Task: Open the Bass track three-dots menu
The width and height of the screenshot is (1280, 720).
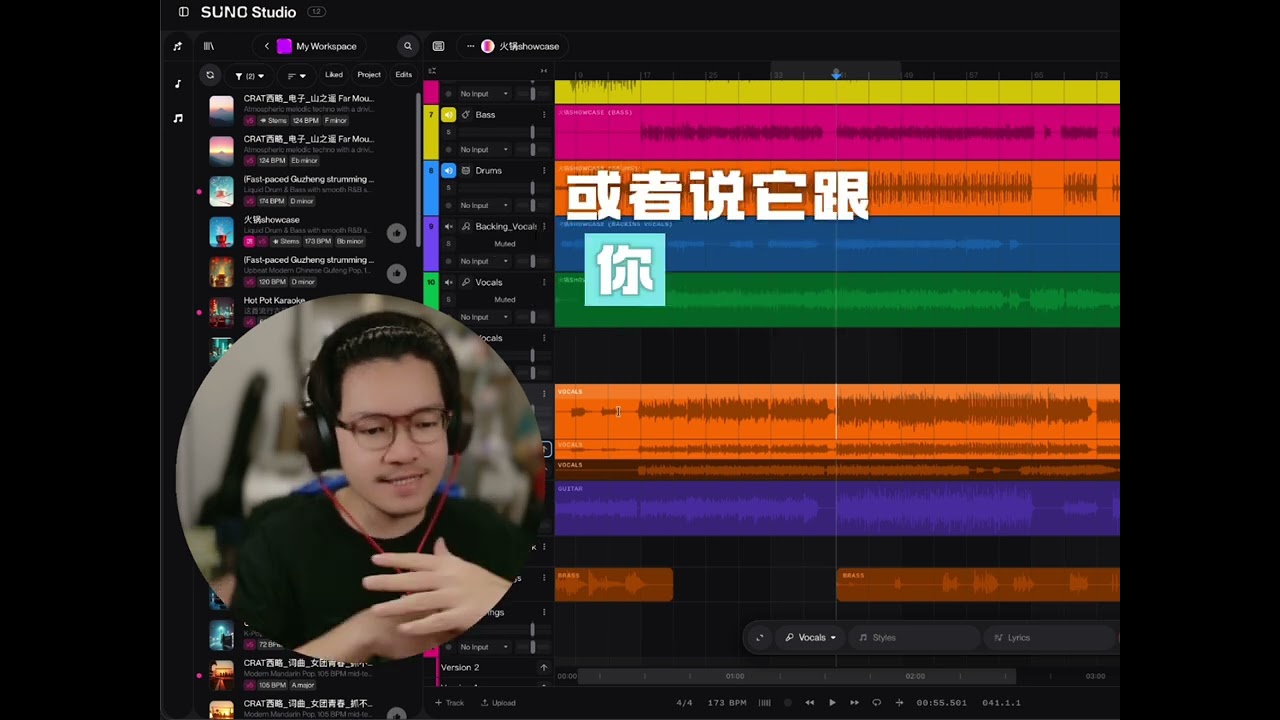Action: click(544, 115)
